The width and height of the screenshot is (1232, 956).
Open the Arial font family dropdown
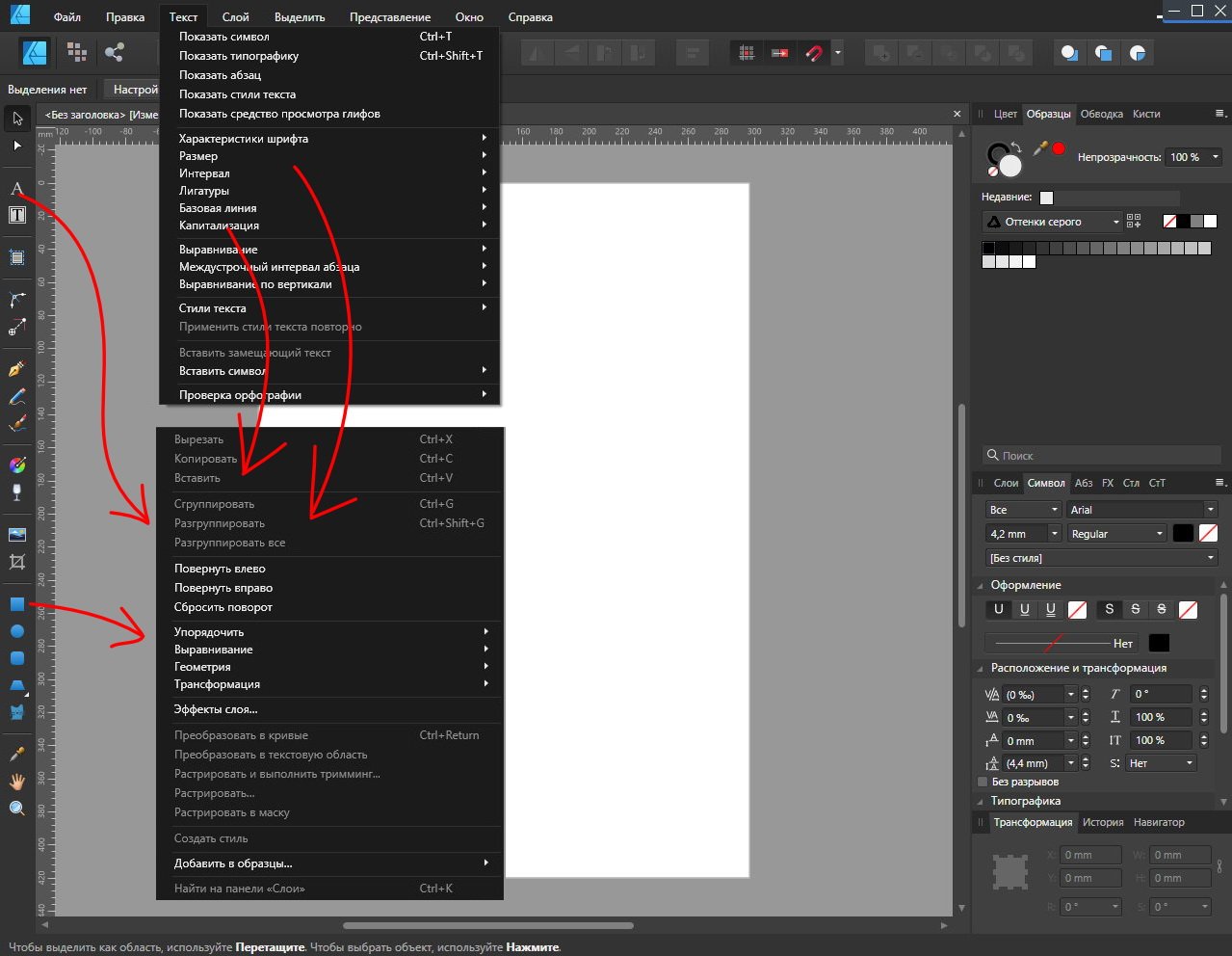1142,509
